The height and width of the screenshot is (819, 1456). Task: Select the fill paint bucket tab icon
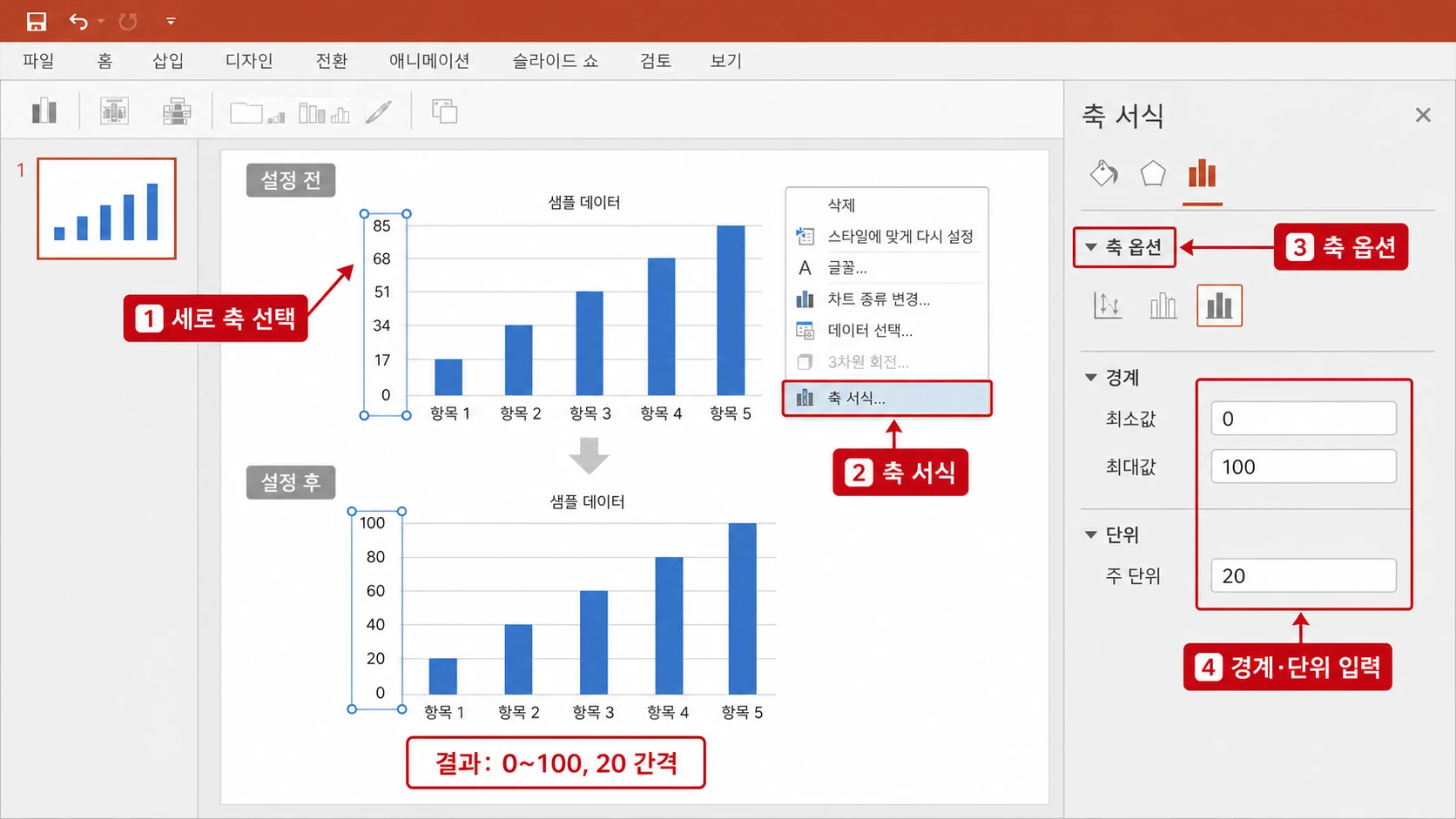(x=1103, y=174)
